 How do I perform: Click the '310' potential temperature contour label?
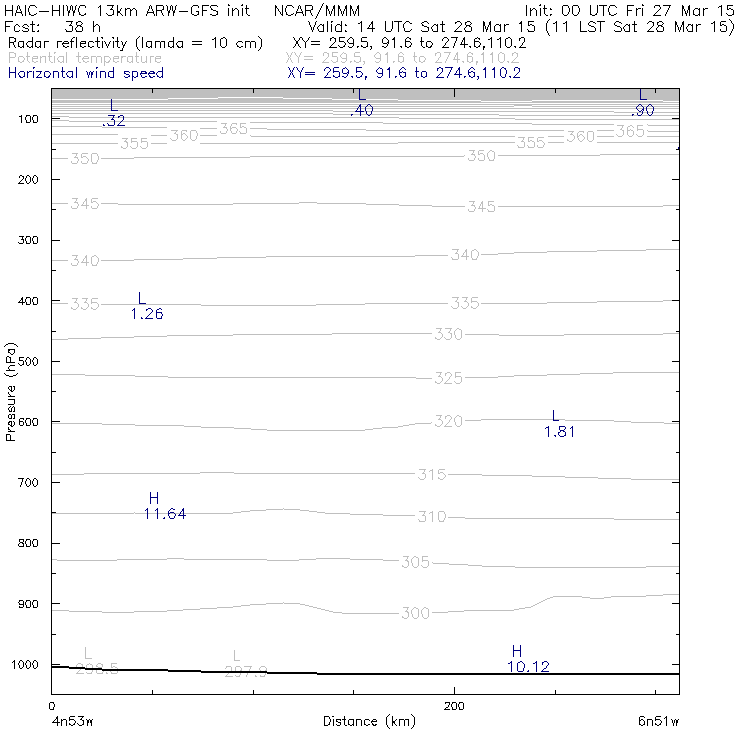pos(432,517)
